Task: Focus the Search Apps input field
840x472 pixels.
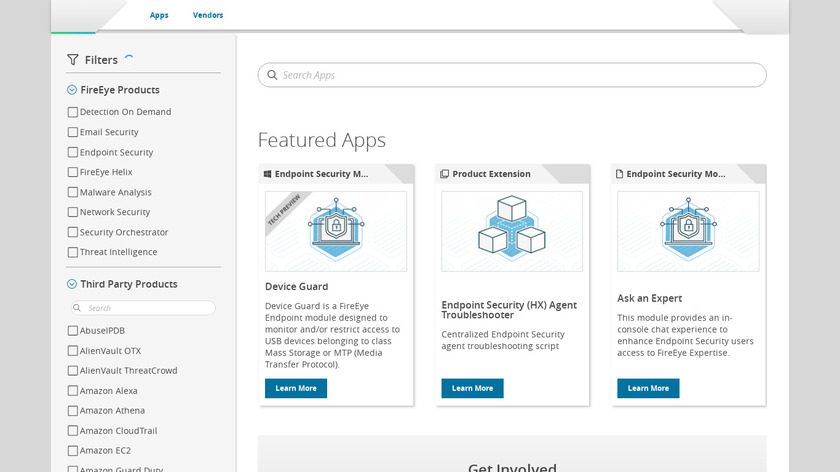Action: click(x=520, y=75)
